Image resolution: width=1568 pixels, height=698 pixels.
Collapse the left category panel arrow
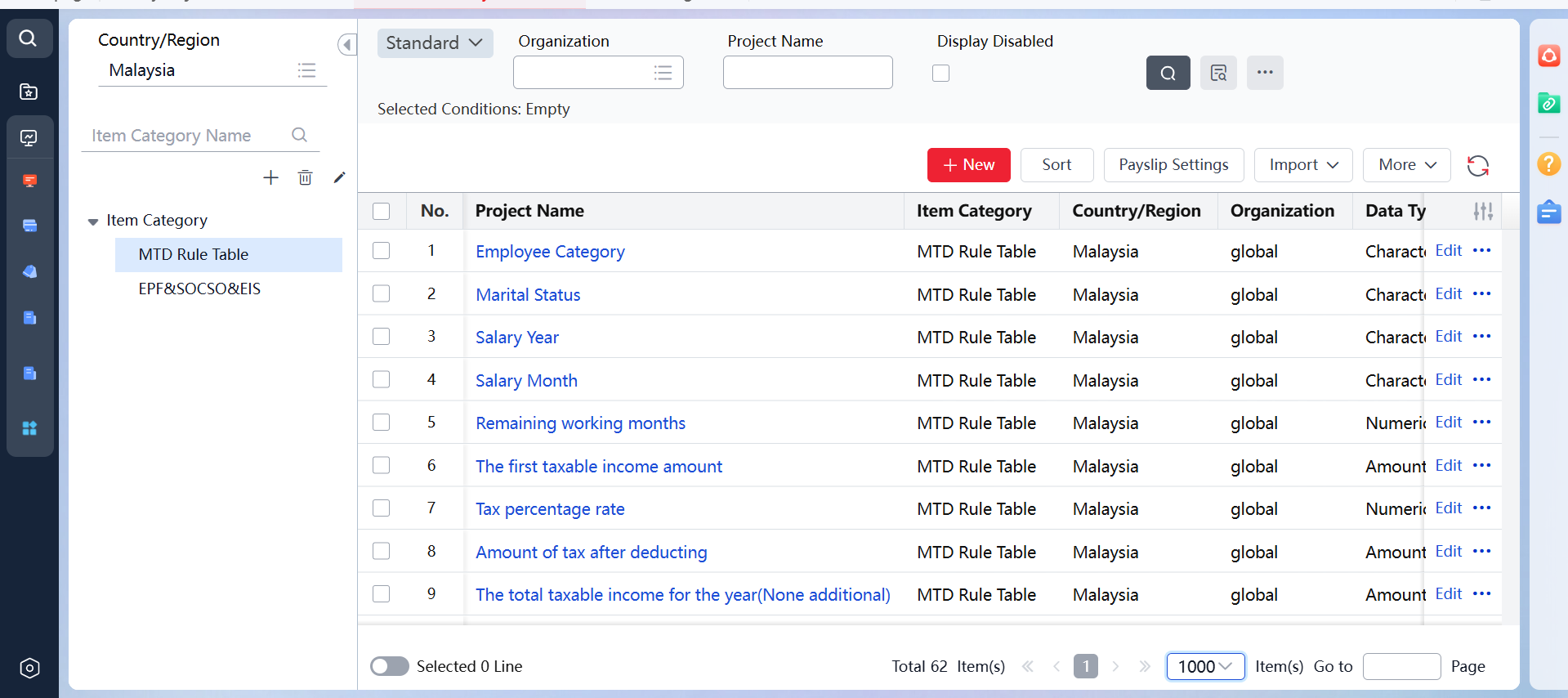tap(347, 45)
